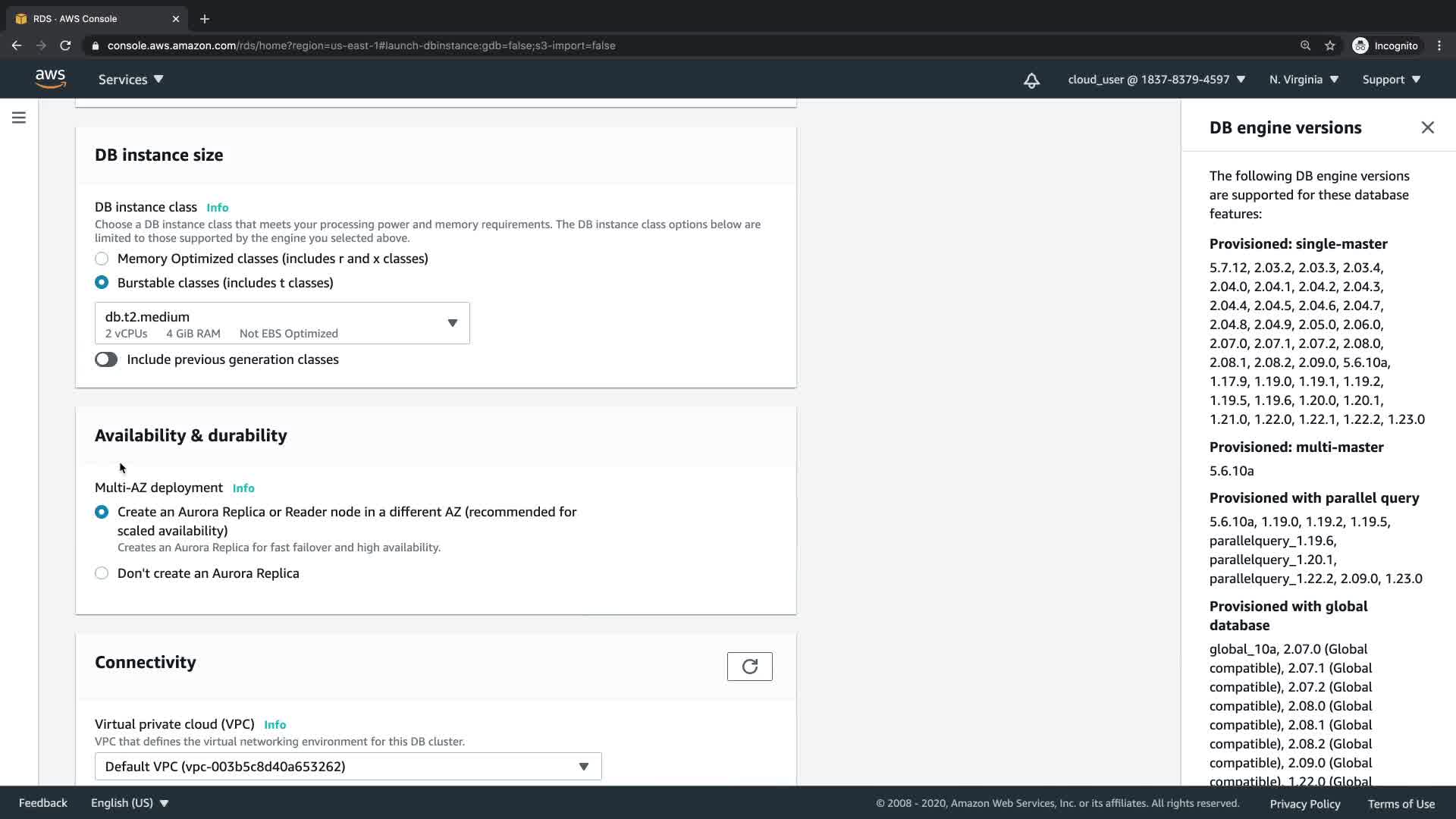Select Don't create an Aurora Replica
Screen dimensions: 1456x819
coord(102,573)
